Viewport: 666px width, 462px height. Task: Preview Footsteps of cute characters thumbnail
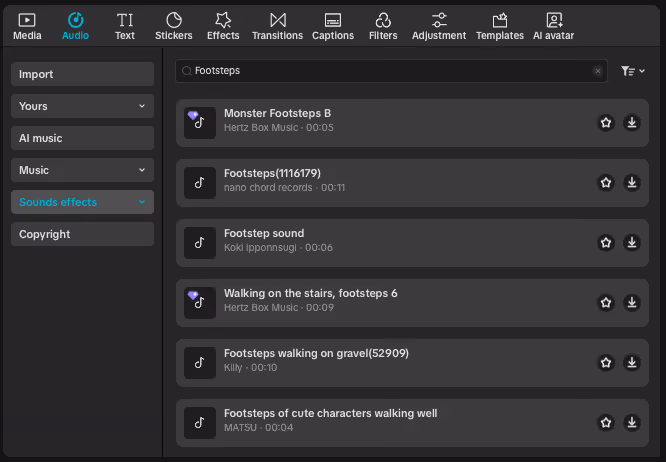point(200,423)
